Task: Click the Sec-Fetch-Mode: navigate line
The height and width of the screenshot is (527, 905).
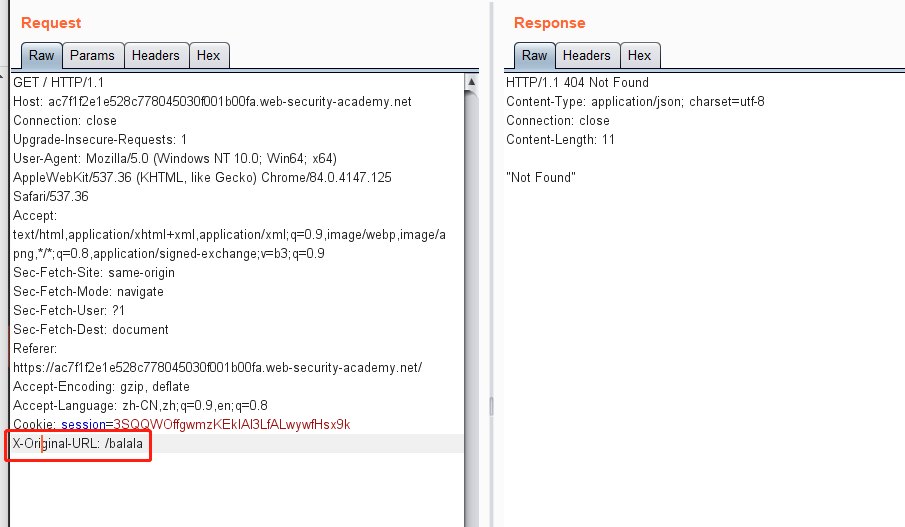Action: (x=88, y=291)
